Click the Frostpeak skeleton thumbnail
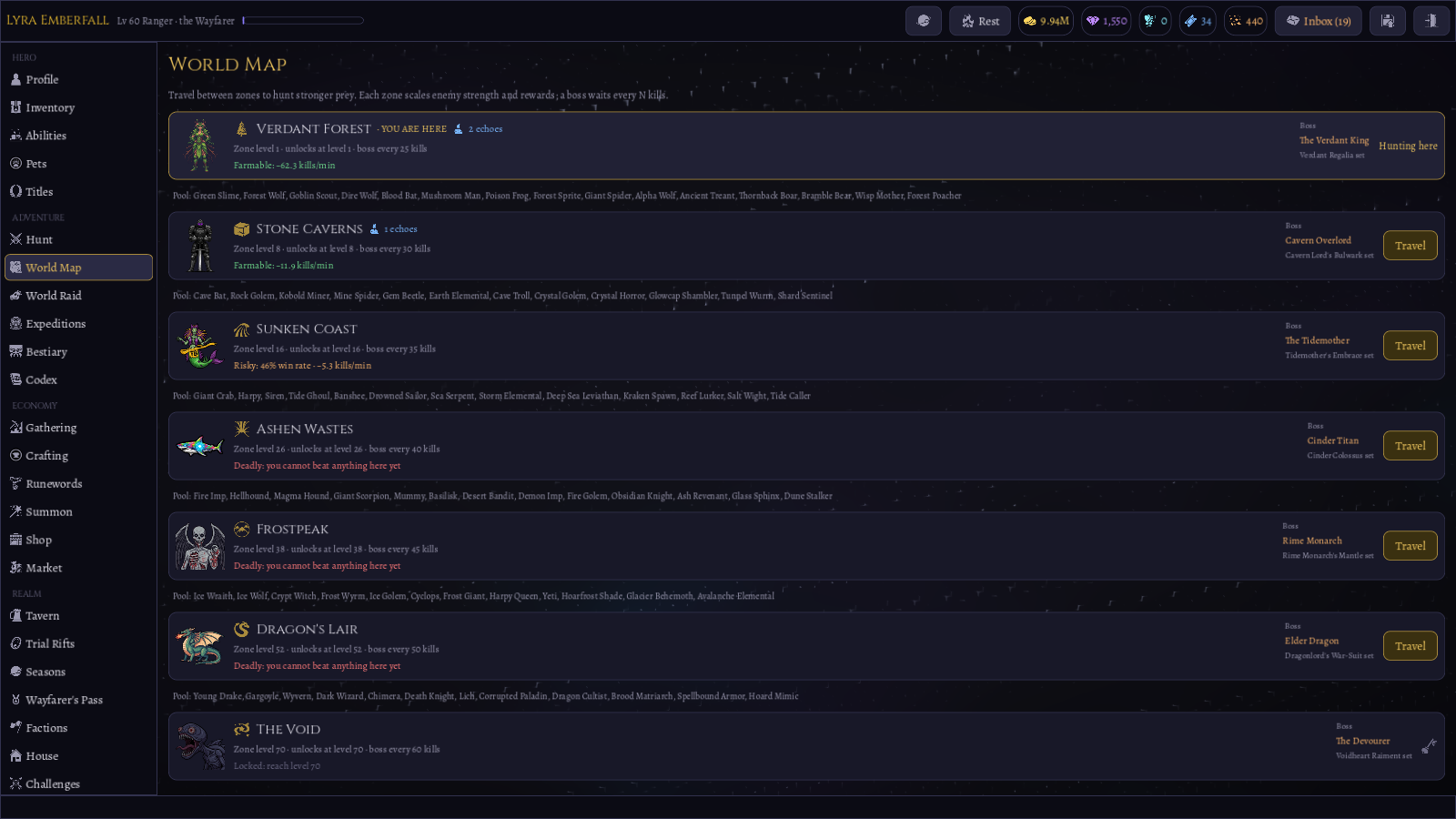The image size is (1456, 819). coord(200,546)
